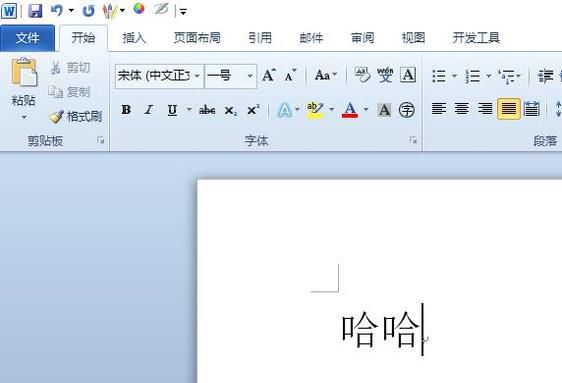Click the 复制 copy button
Screen dimensions: 562x383
pyautogui.click(x=70, y=92)
